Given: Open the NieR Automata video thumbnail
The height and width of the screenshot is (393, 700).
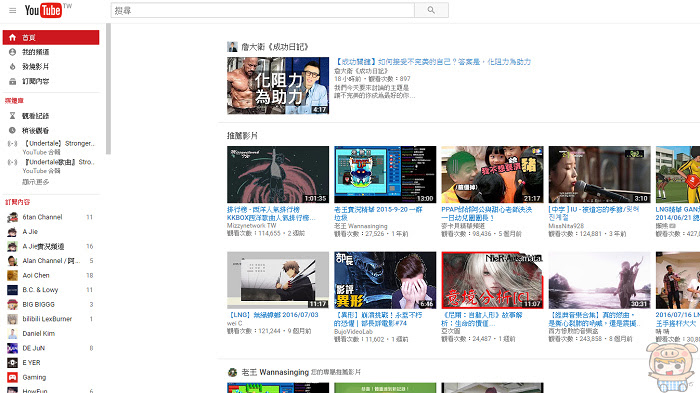Looking at the screenshot, I should point(492,280).
